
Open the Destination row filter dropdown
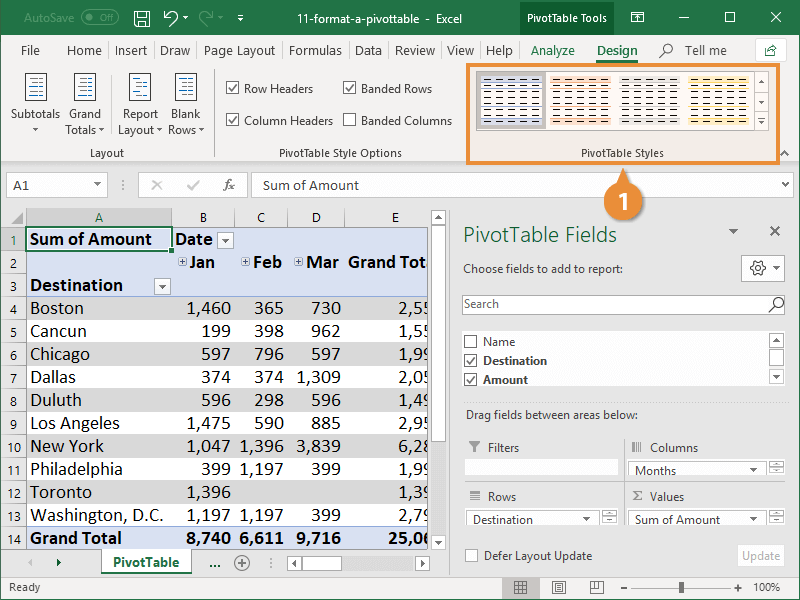pos(162,286)
